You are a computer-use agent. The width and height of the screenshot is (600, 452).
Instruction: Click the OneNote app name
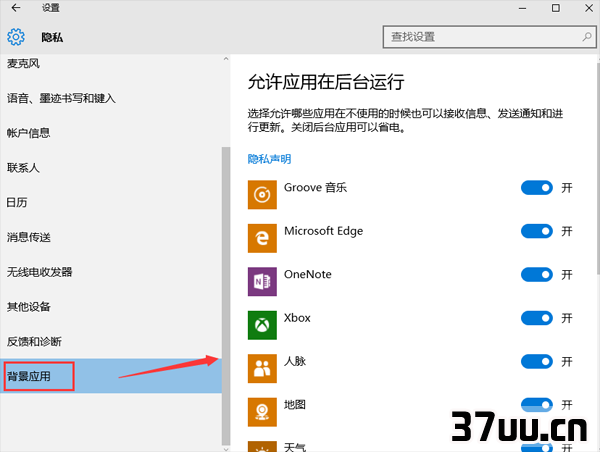coord(308,274)
